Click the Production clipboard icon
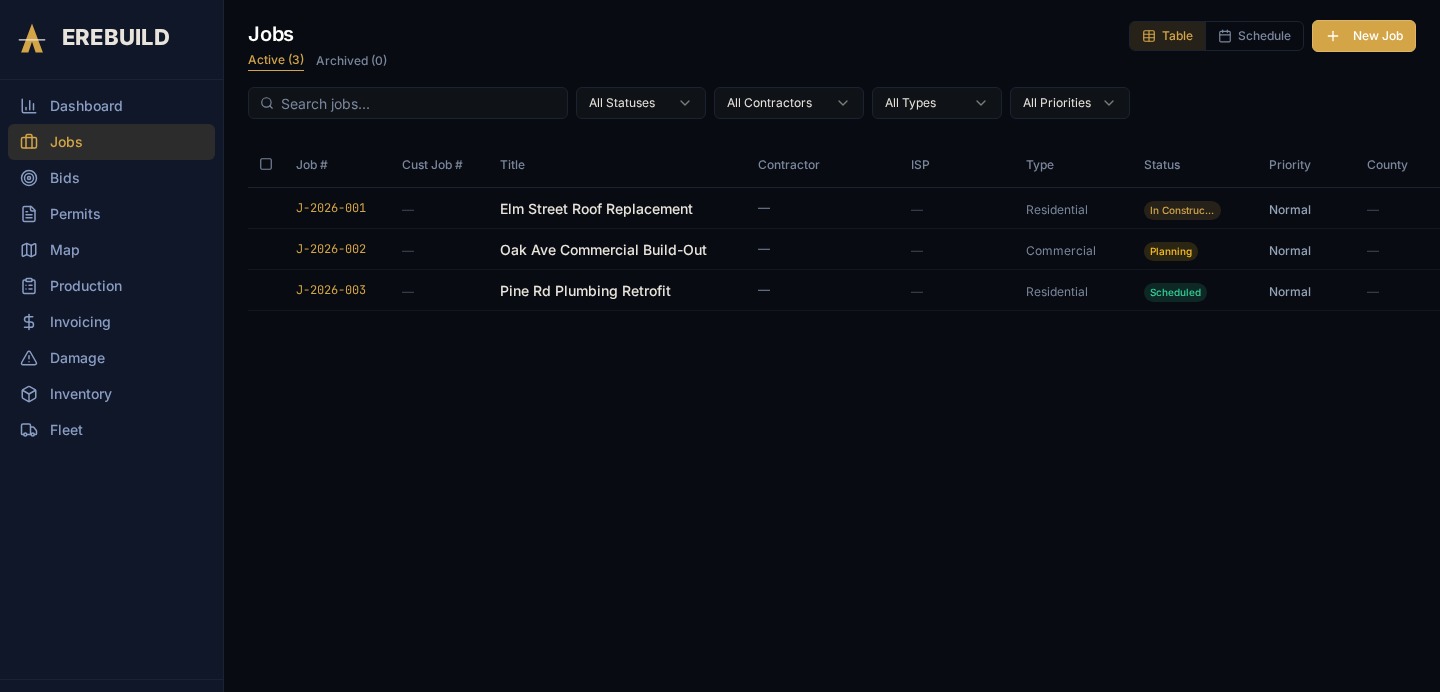Viewport: 1440px width, 692px height. [29, 286]
